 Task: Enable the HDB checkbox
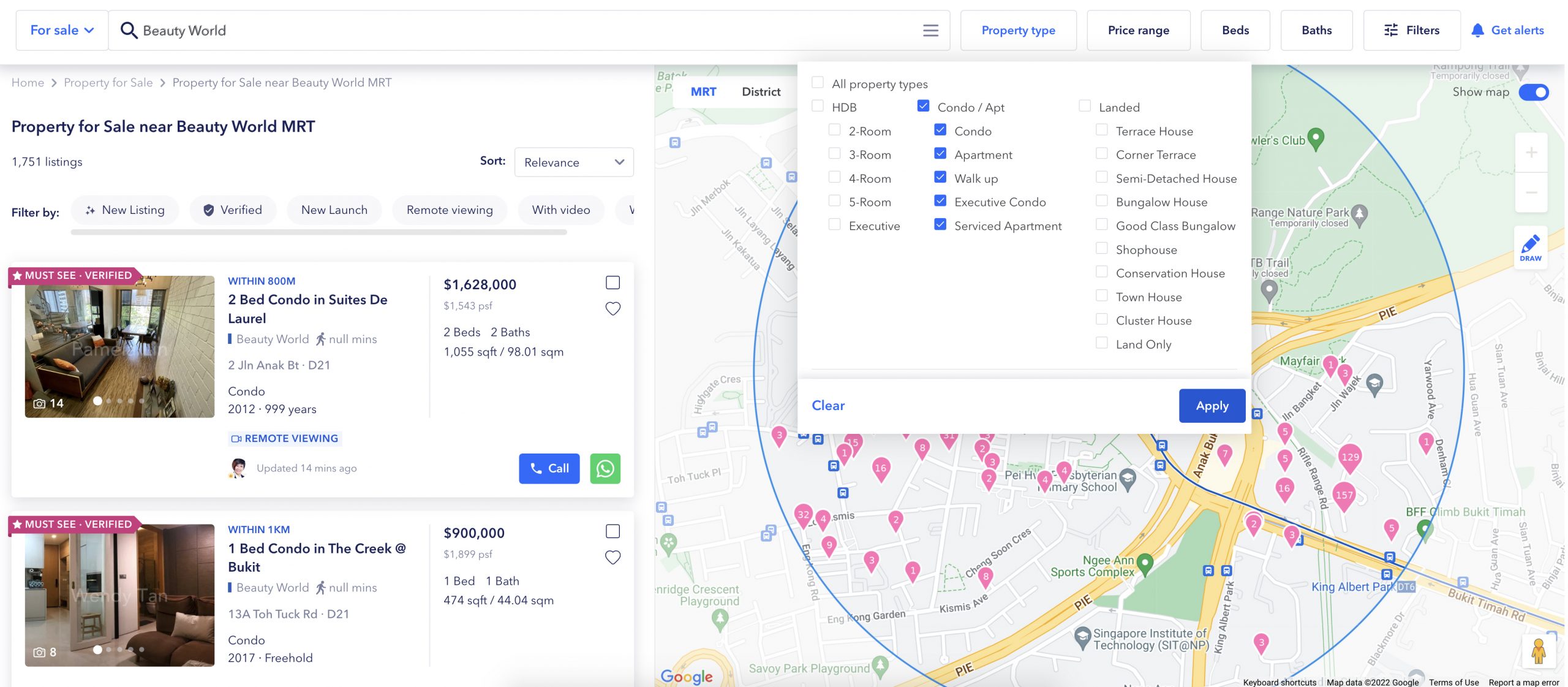tap(817, 106)
